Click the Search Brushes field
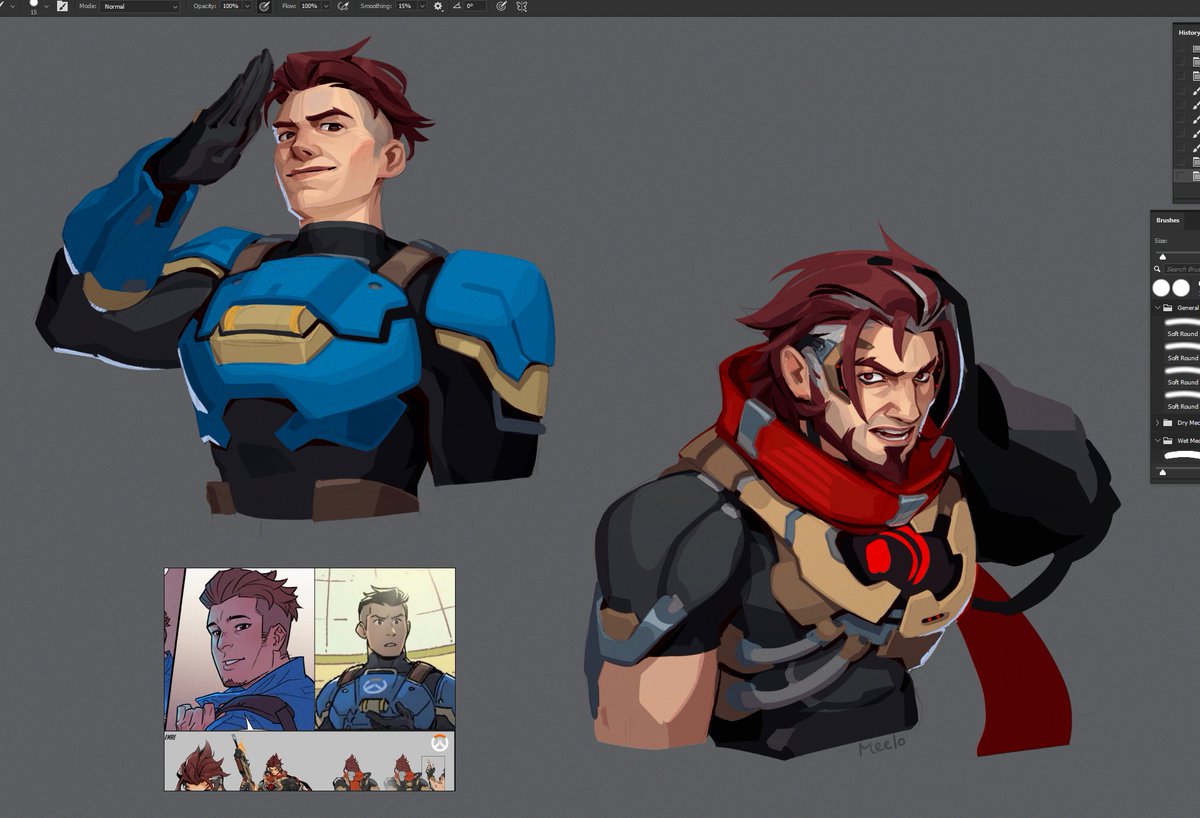 1182,269
